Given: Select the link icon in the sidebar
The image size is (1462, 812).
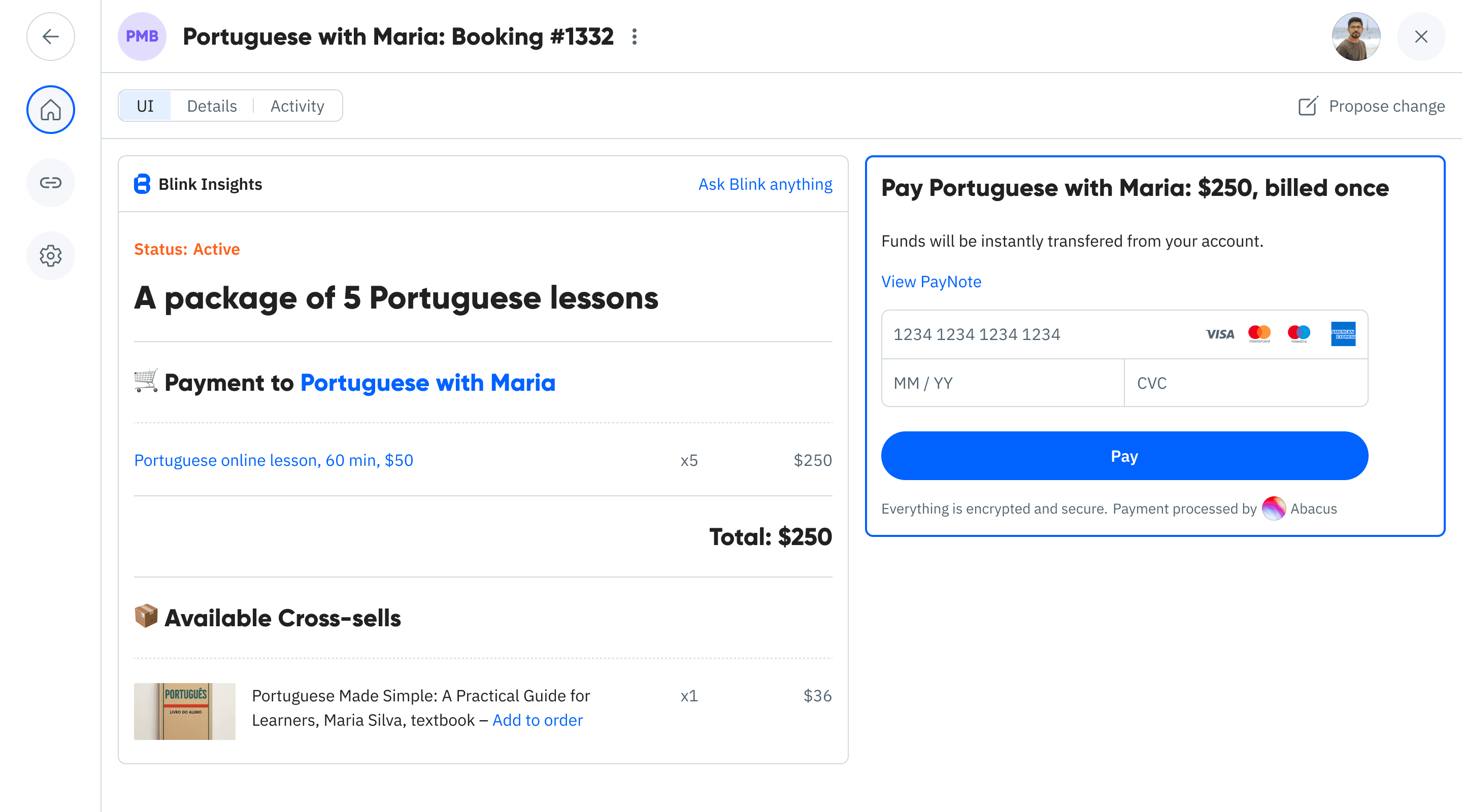Looking at the screenshot, I should pyautogui.click(x=51, y=183).
